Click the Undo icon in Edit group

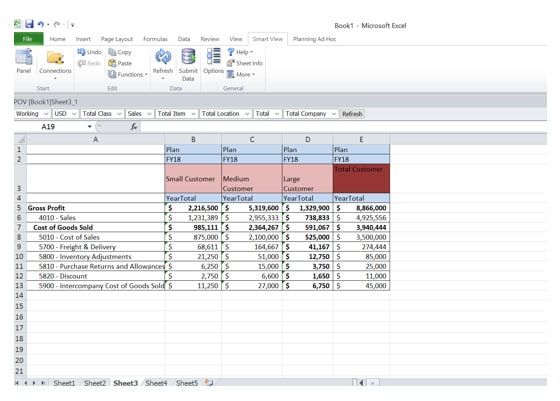81,52
